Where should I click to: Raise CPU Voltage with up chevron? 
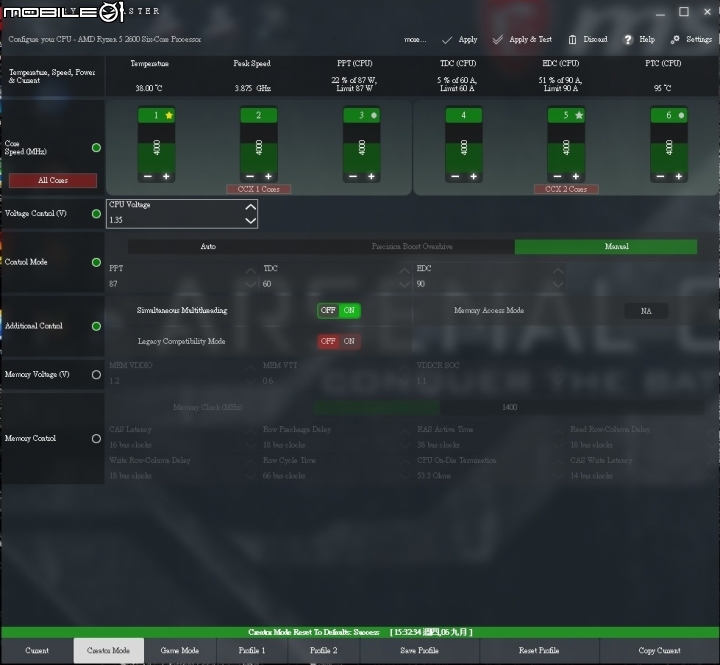pos(251,207)
